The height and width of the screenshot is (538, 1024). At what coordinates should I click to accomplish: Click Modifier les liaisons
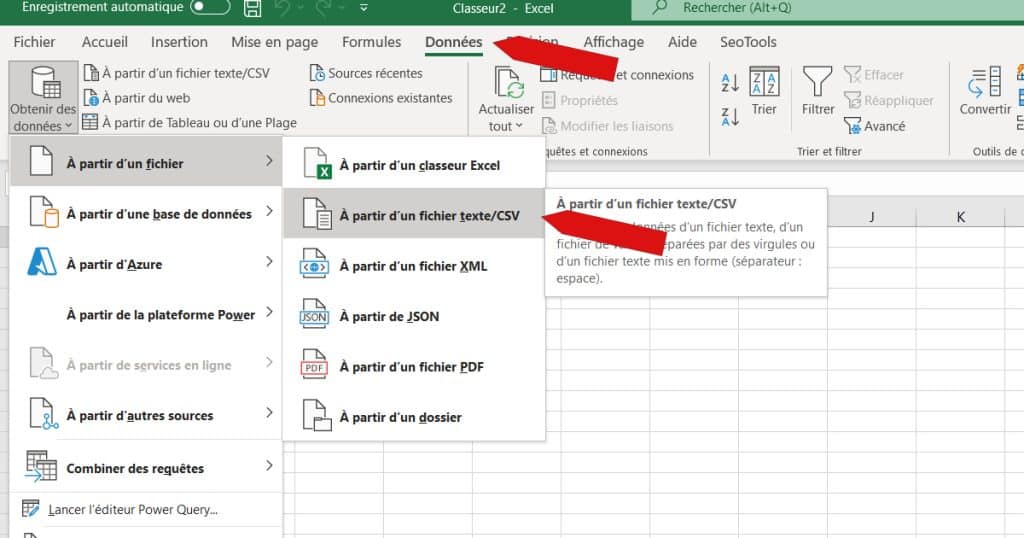[x=607, y=126]
